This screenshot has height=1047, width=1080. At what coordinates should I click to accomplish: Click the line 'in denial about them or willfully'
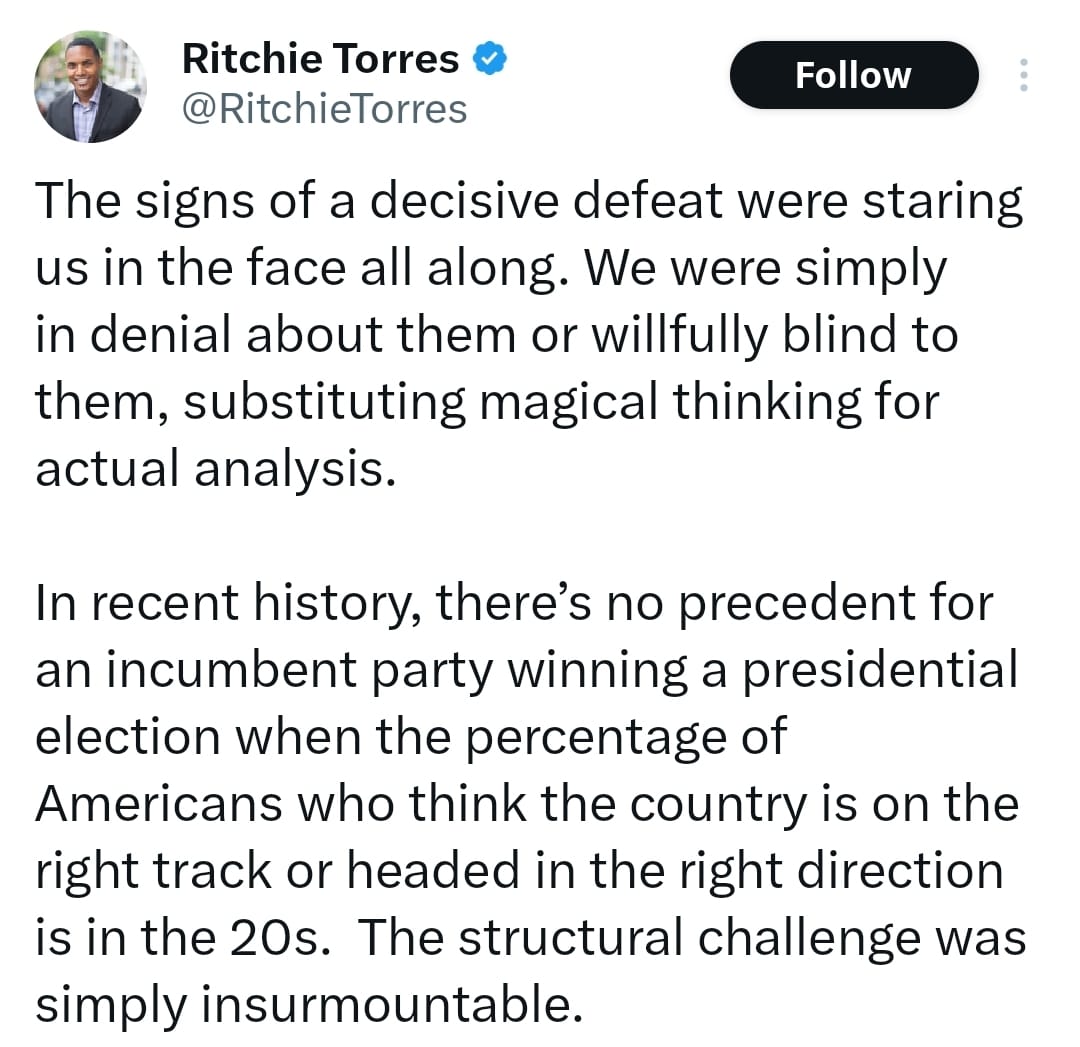496,336
